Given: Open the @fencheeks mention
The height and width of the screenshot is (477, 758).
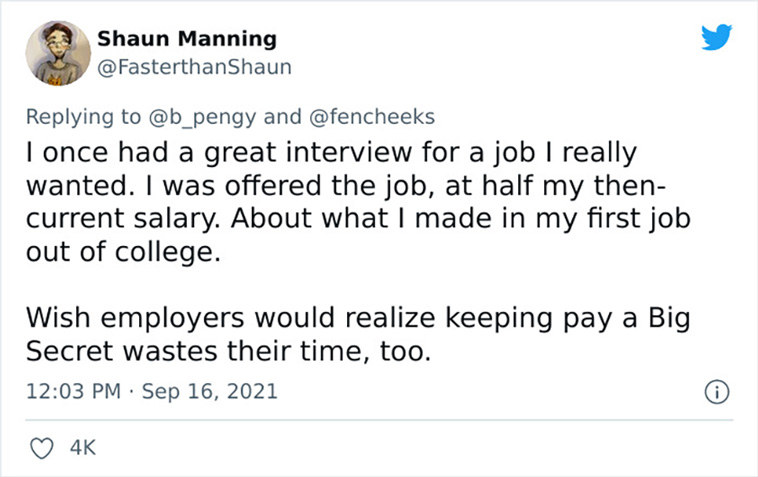Looking at the screenshot, I should pos(372,117).
